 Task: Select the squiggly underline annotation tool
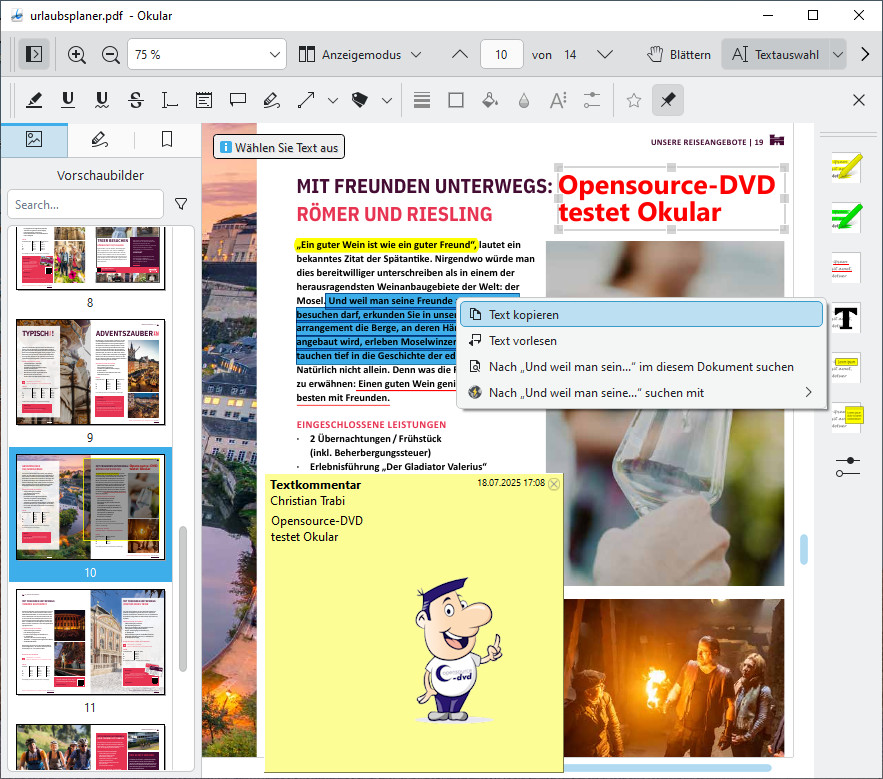pos(102,100)
